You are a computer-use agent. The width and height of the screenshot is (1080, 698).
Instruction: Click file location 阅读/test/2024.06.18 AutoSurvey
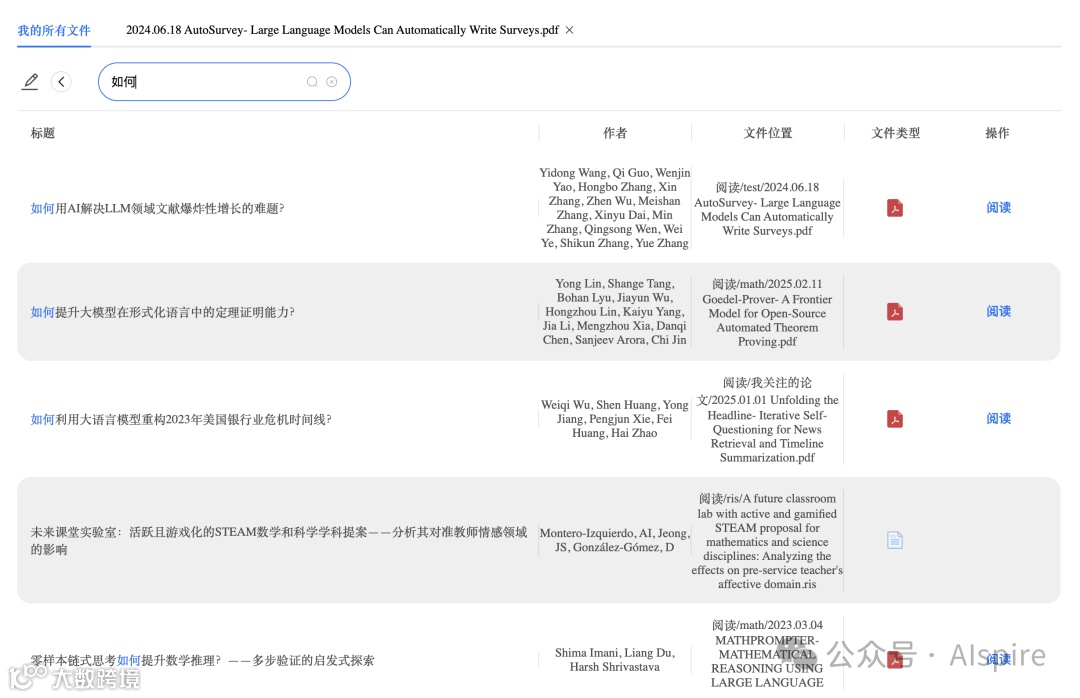[x=767, y=208]
